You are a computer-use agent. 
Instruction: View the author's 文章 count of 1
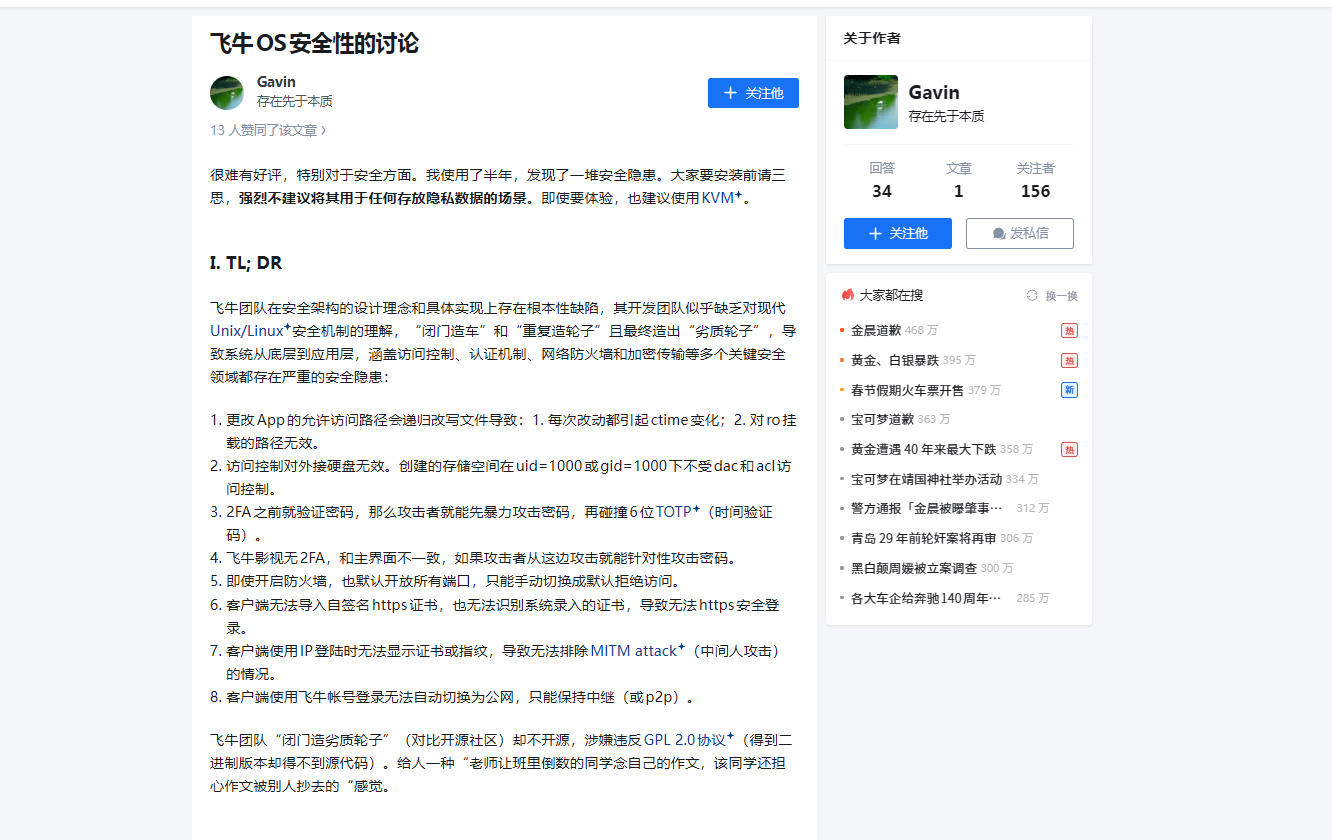(x=959, y=180)
